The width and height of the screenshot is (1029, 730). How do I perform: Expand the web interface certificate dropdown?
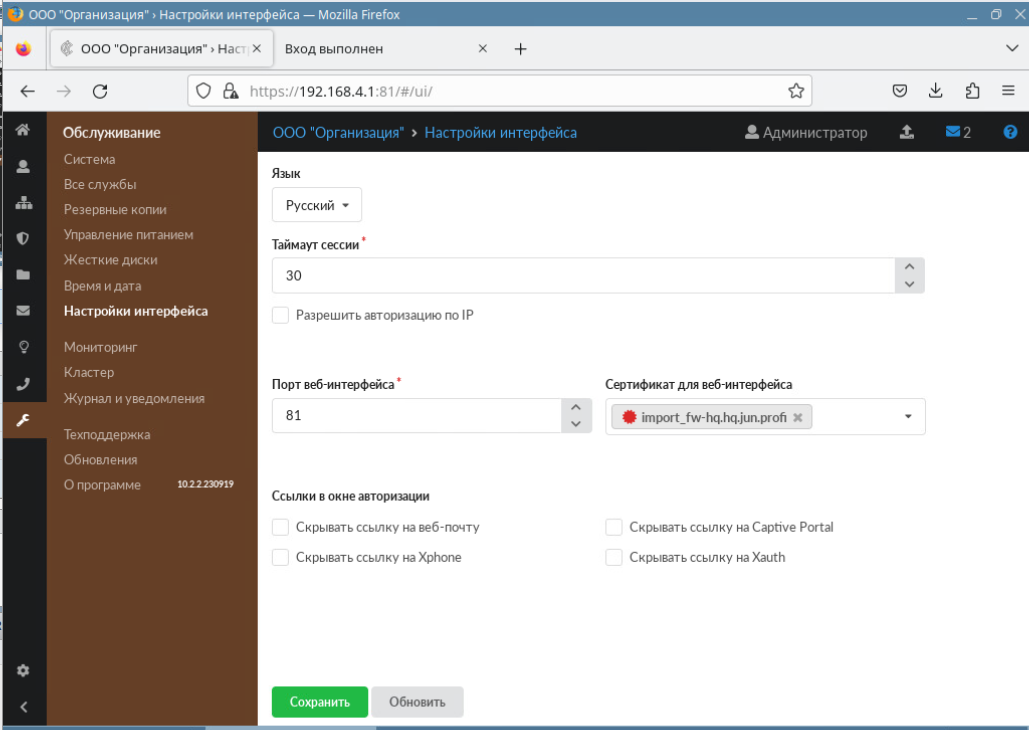(x=908, y=417)
